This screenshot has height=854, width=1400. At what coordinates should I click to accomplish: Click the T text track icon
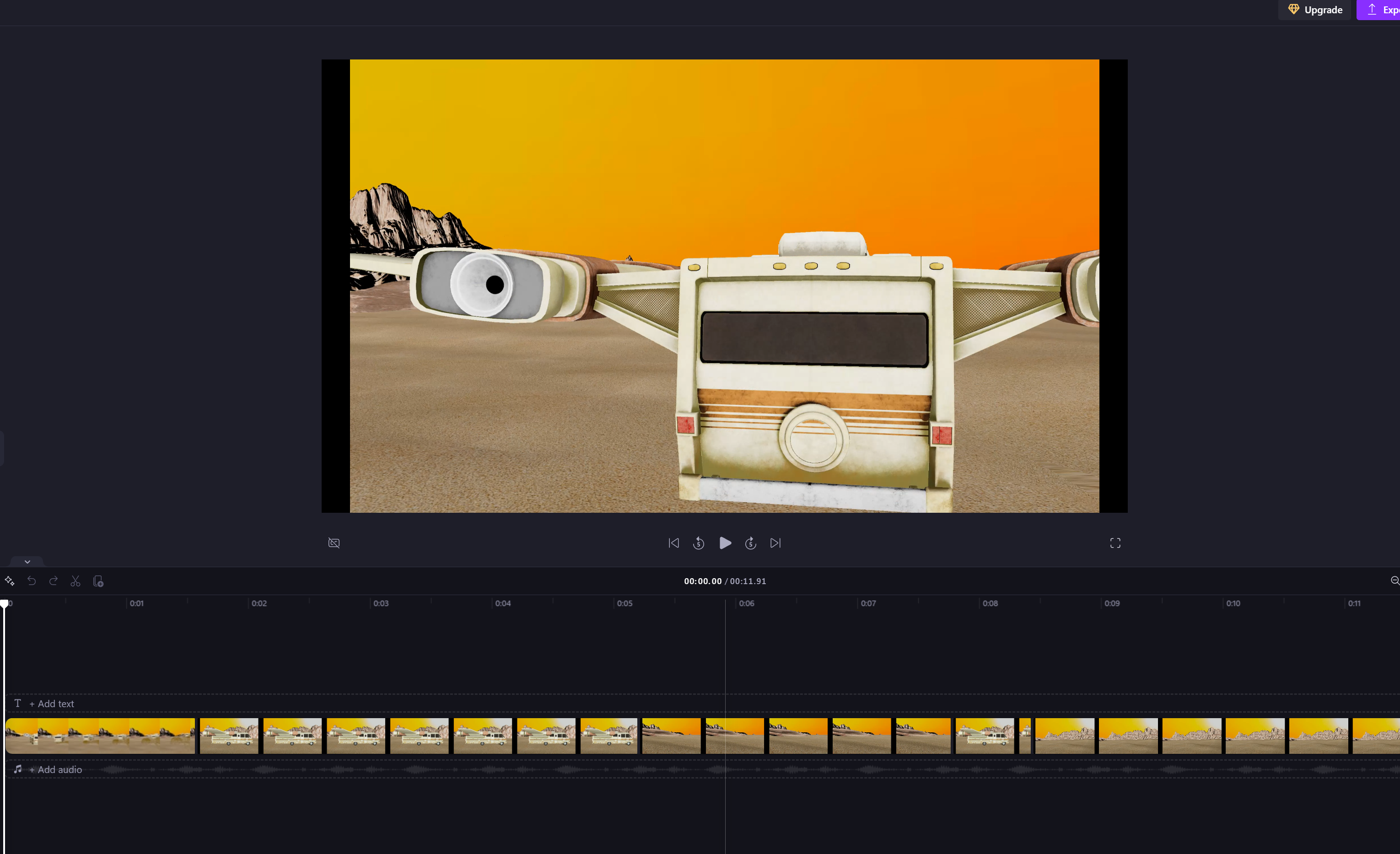point(17,704)
